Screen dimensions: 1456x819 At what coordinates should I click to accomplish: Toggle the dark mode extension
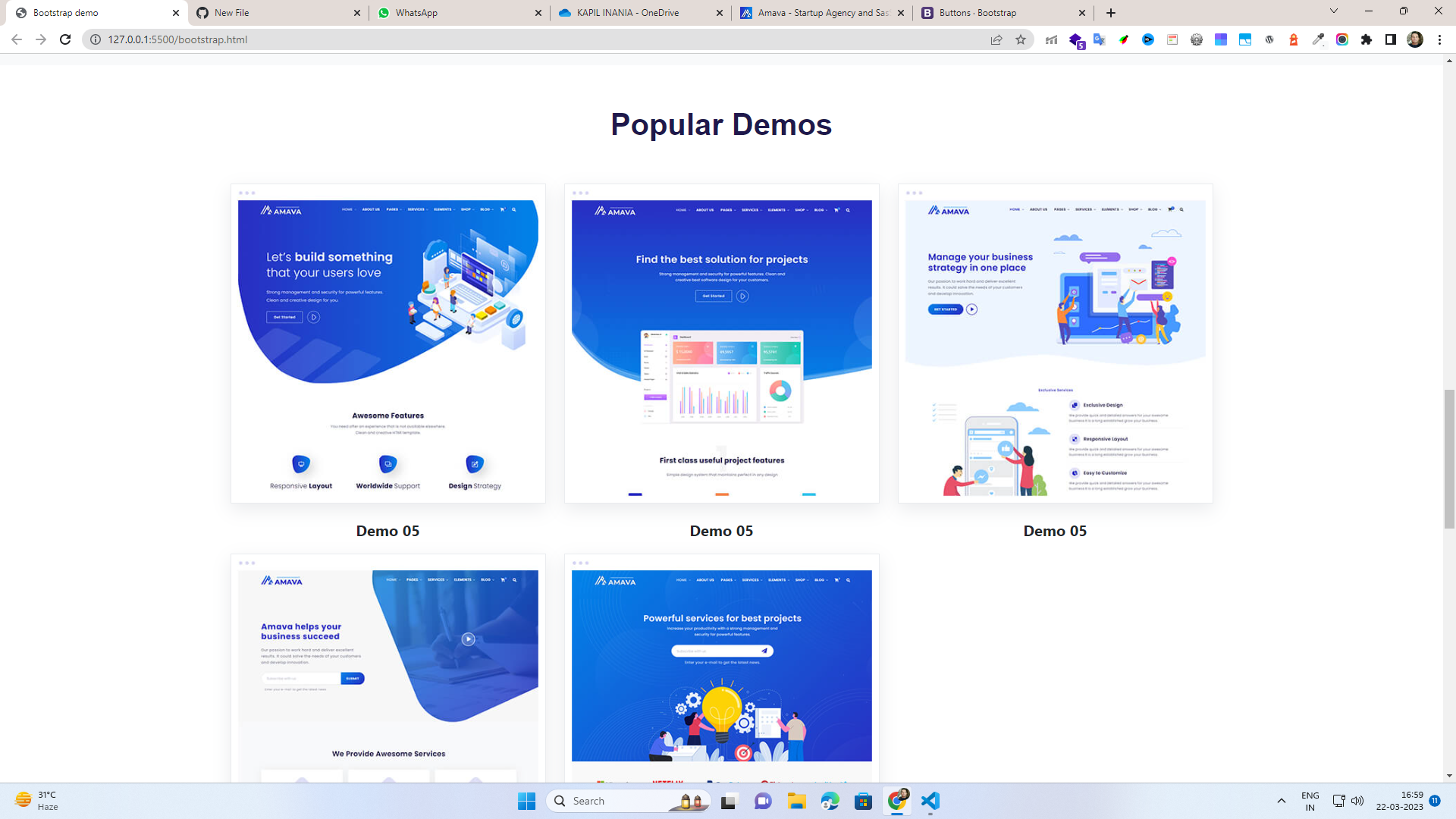pyautogui.click(x=1391, y=39)
